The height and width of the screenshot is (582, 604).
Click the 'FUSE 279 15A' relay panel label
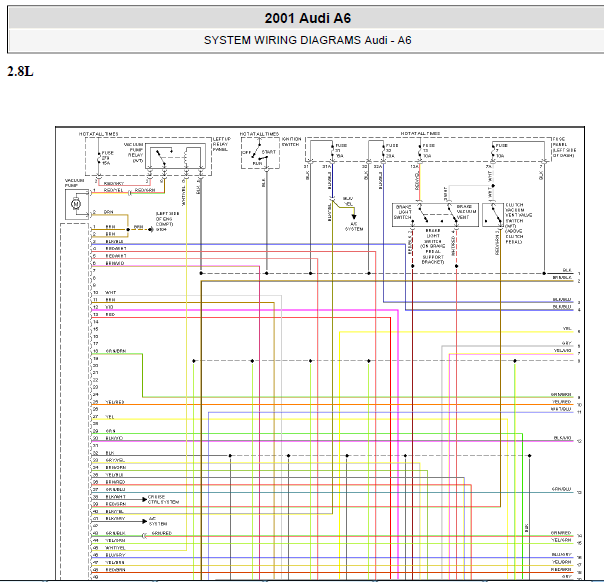[107, 158]
